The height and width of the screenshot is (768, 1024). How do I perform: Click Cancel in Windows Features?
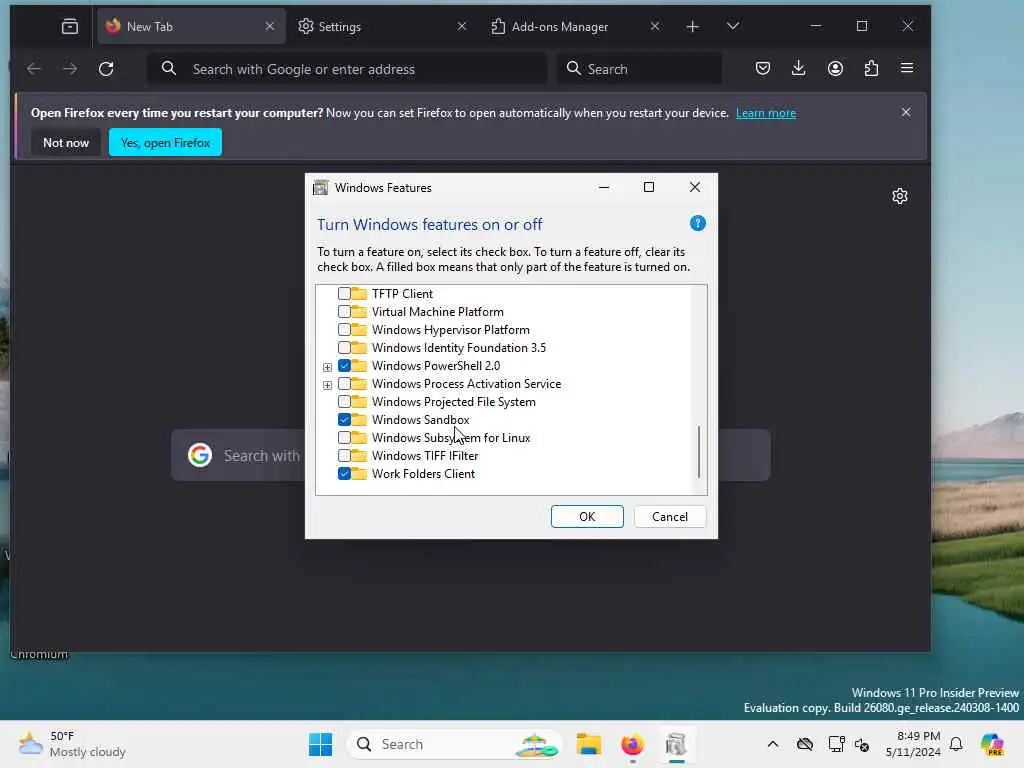click(670, 517)
